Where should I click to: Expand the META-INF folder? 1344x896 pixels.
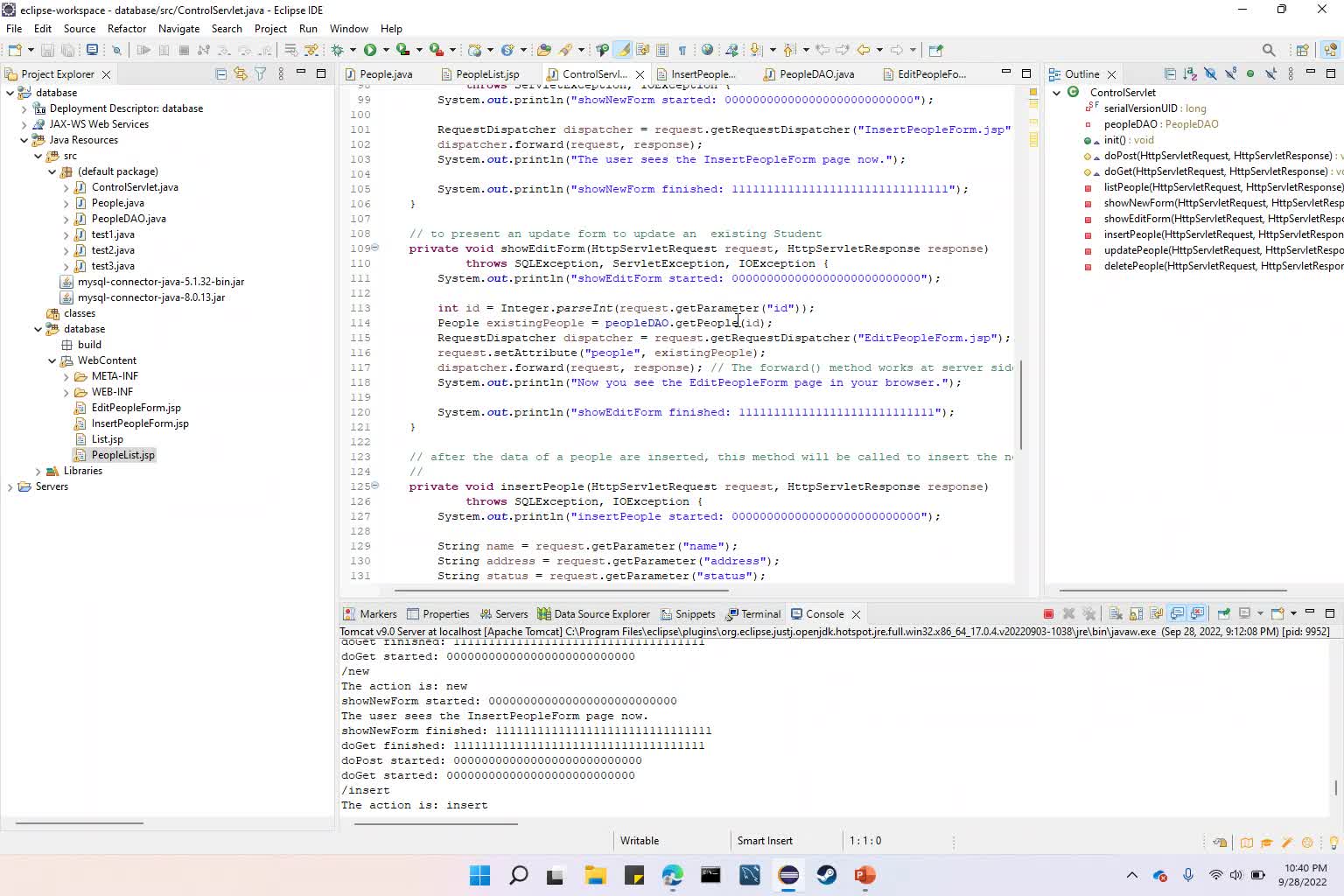[66, 376]
